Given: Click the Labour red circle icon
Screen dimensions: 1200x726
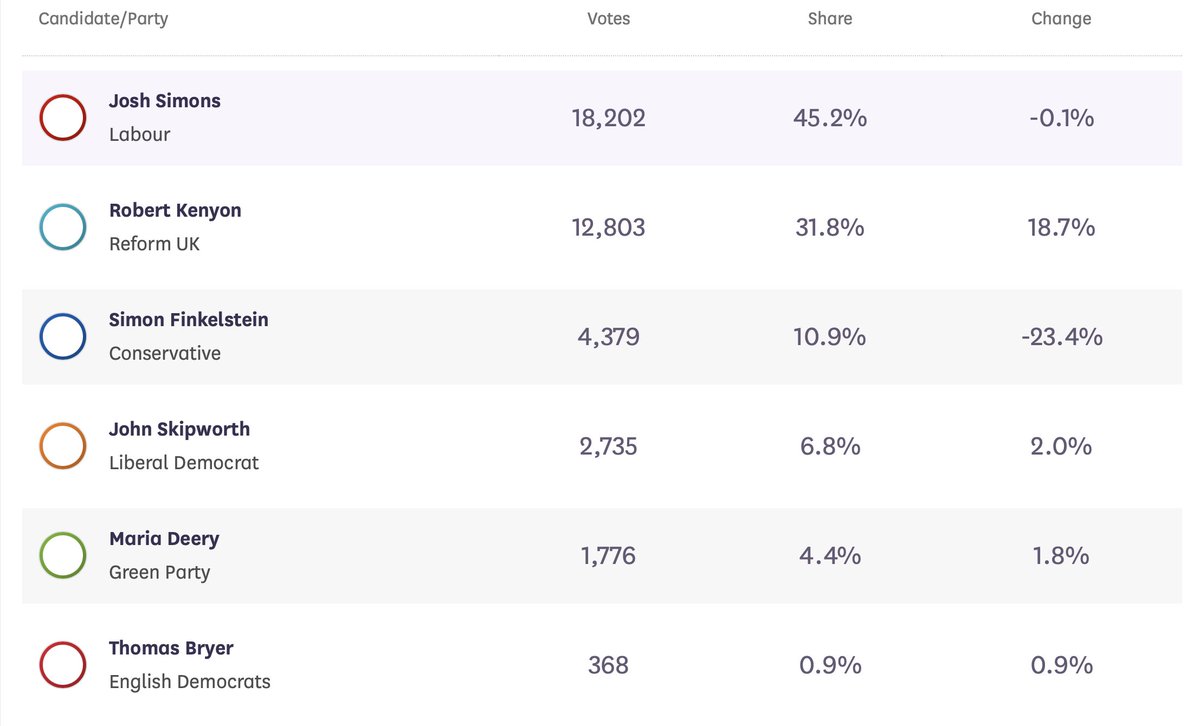Looking at the screenshot, I should pyautogui.click(x=62, y=118).
